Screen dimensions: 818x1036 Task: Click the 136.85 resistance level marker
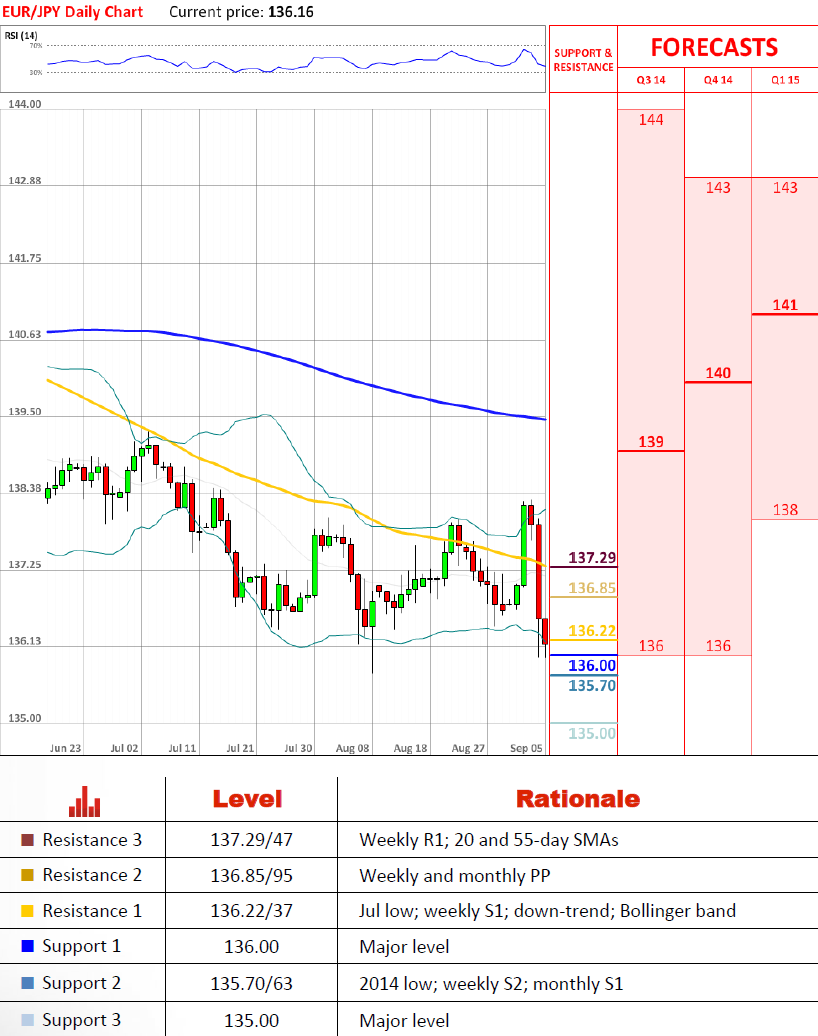pyautogui.click(x=592, y=588)
